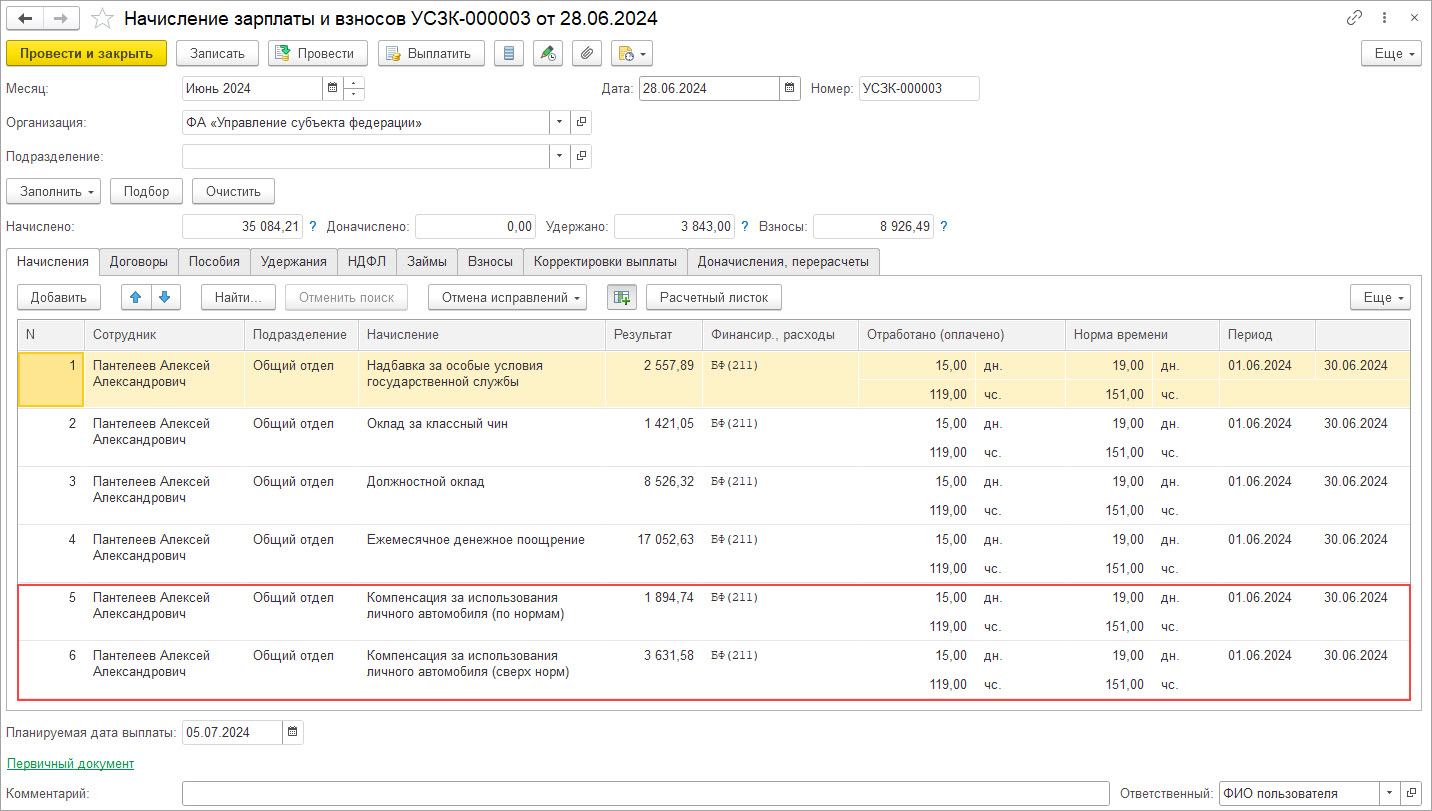
Task: Click the Выплатить button
Action: pyautogui.click(x=431, y=53)
